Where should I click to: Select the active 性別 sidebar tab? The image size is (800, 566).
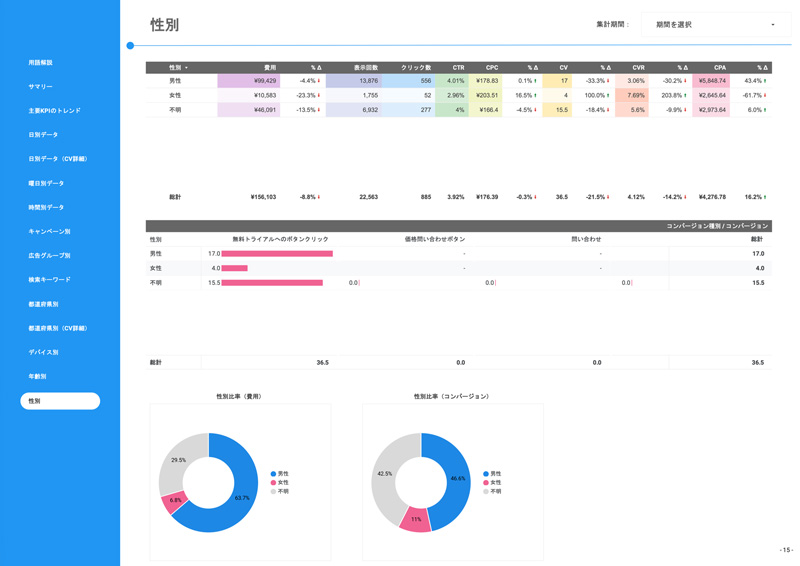[x=60, y=401]
